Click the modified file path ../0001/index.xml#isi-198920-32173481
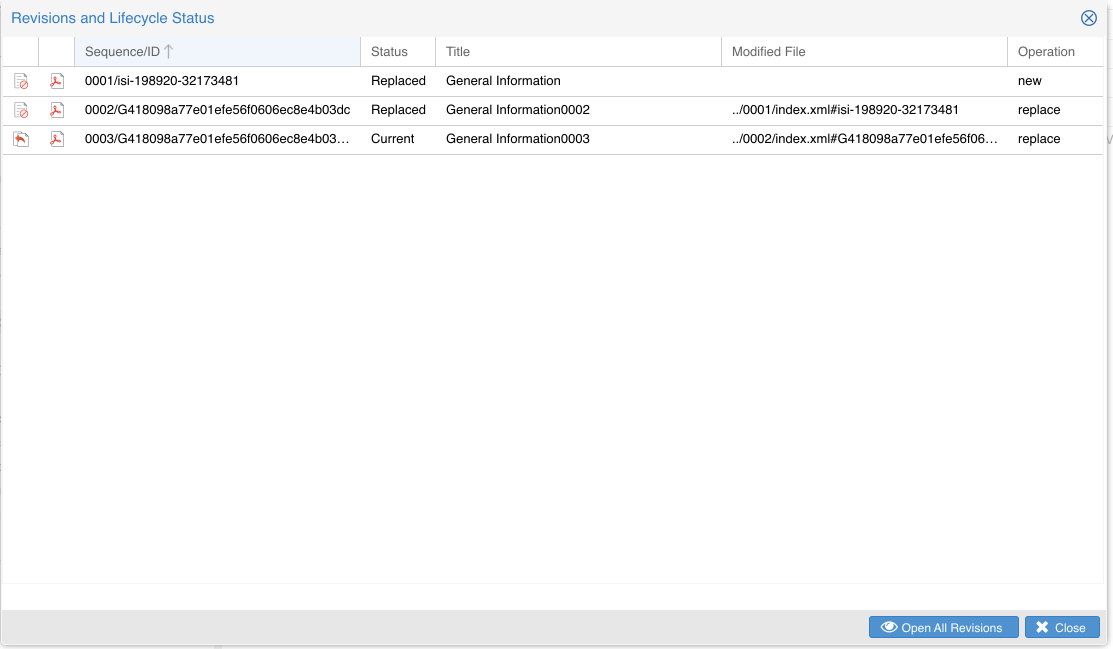 [x=845, y=110]
